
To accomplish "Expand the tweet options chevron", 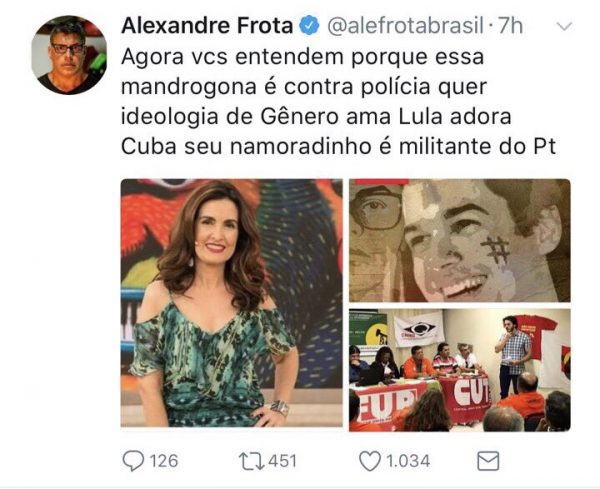I will [564, 26].
